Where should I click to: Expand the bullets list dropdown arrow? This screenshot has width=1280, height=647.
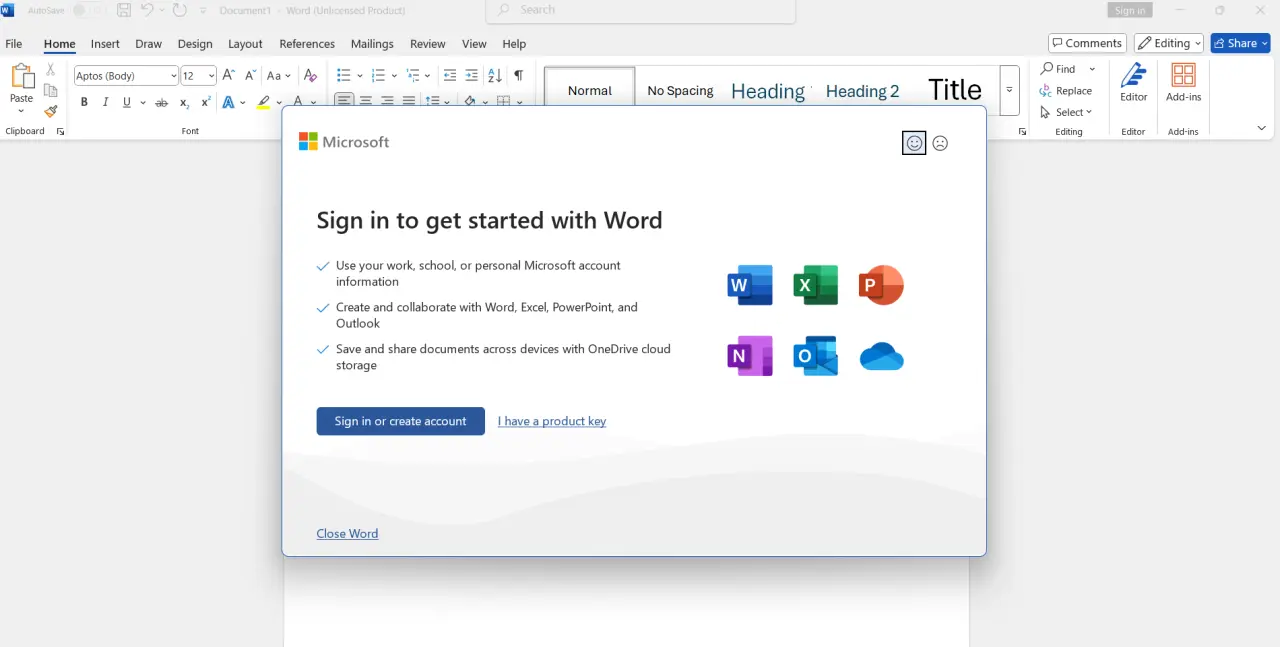click(x=358, y=76)
